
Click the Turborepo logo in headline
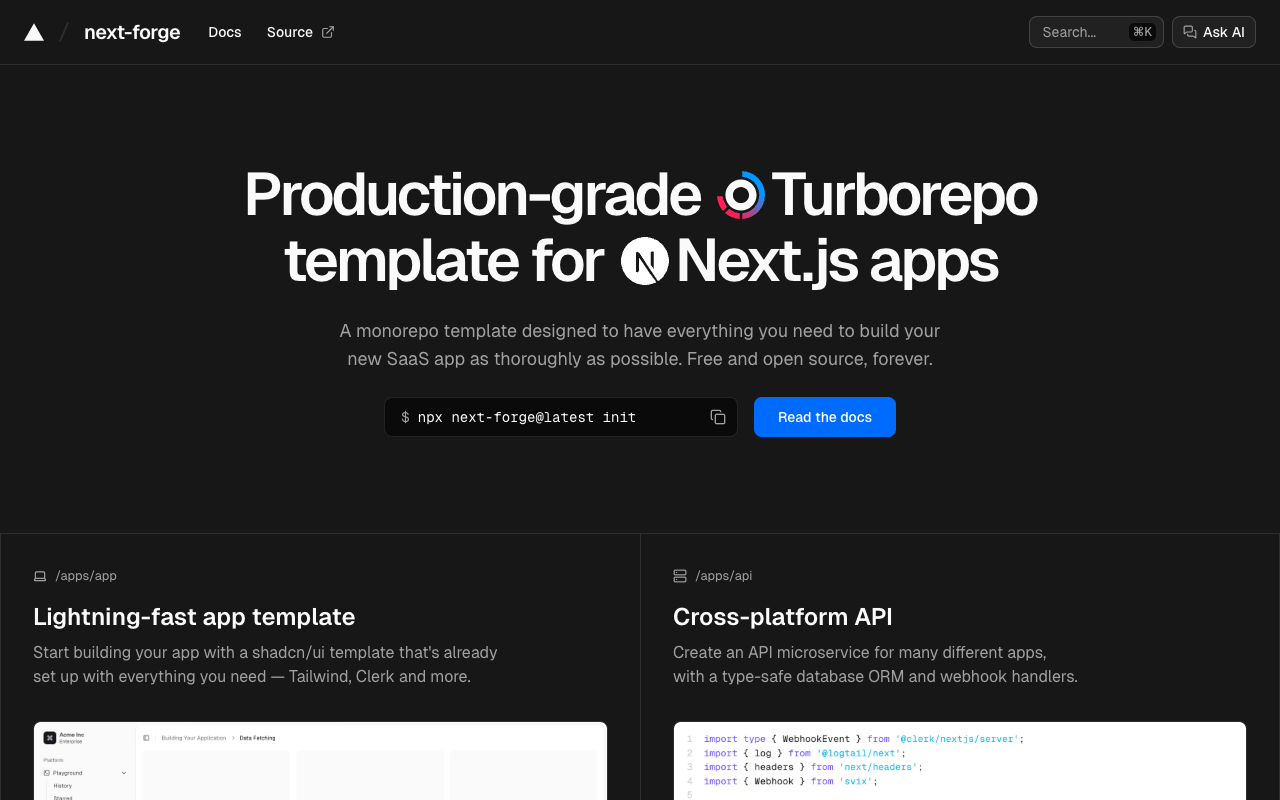click(x=741, y=195)
